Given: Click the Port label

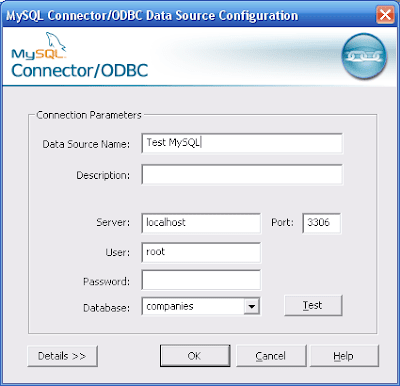Looking at the screenshot, I should (x=282, y=222).
